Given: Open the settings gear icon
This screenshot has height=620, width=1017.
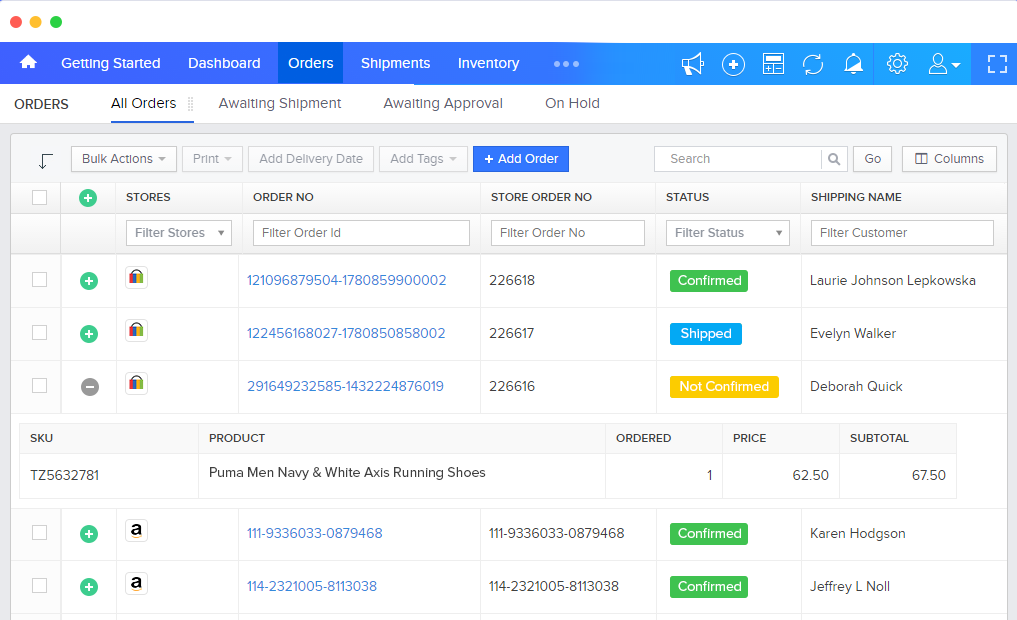Looking at the screenshot, I should 897,64.
